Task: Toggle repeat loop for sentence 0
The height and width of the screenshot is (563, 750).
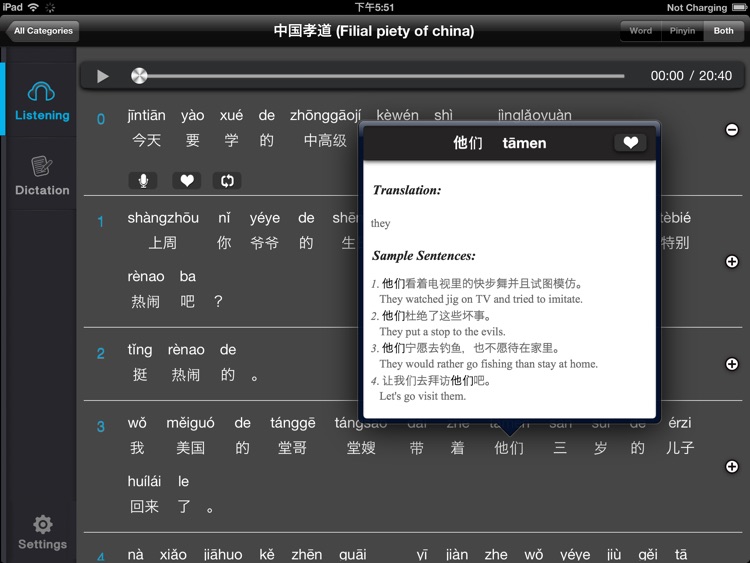Action: [x=227, y=181]
